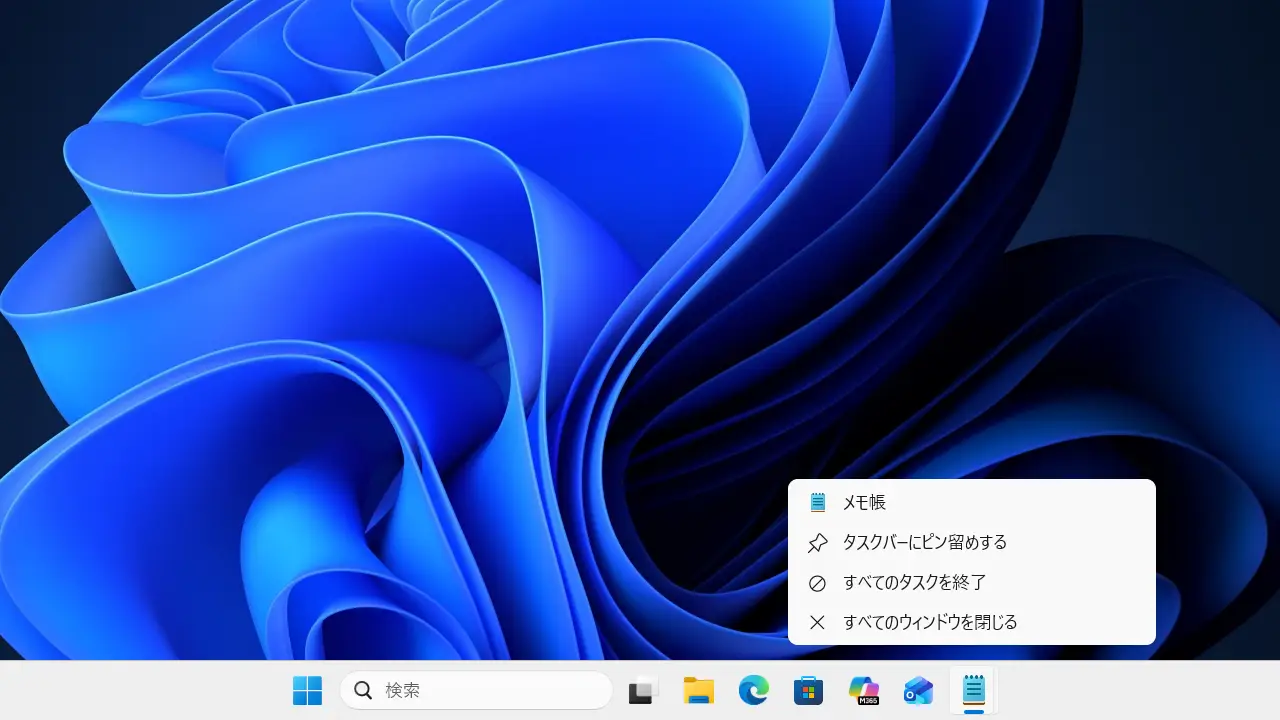Select メモ帳 to open a new Notepad window
This screenshot has width=1280, height=720.
(x=866, y=502)
